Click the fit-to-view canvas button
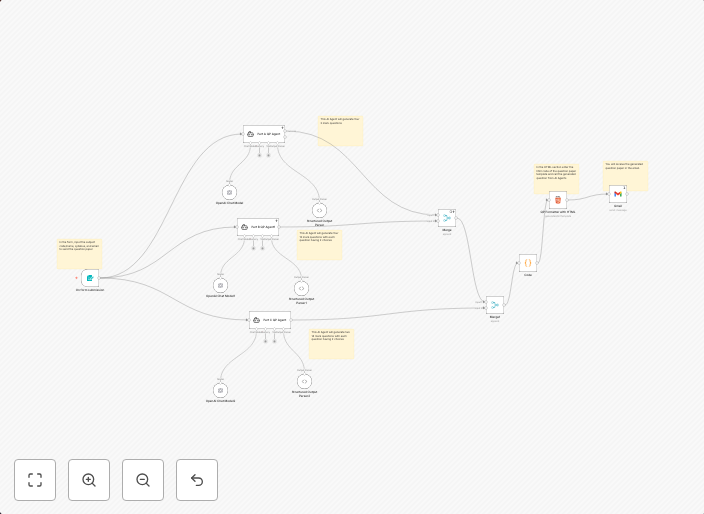 (35, 480)
